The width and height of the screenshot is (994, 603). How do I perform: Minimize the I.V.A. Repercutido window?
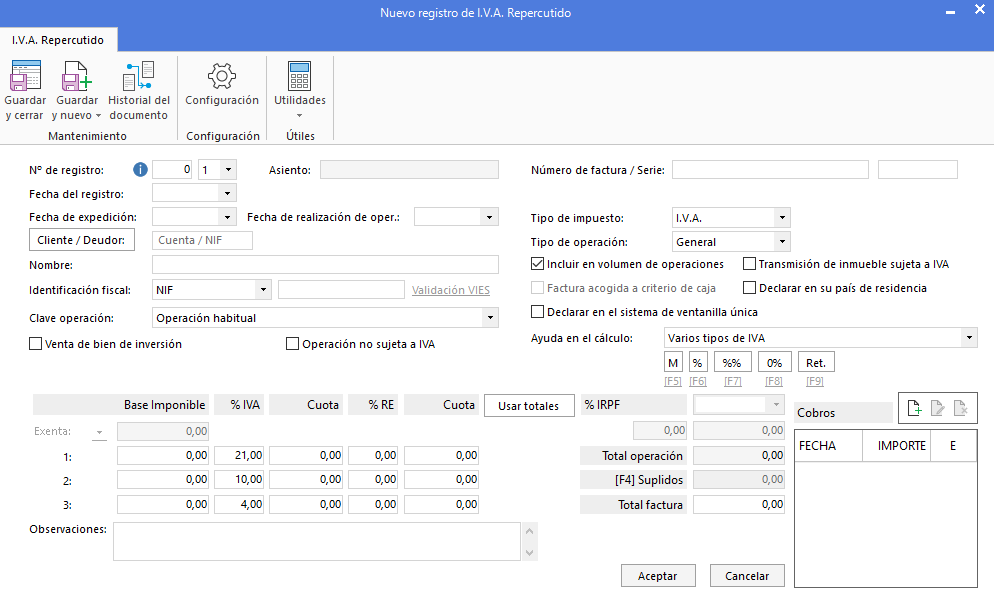coord(950,12)
